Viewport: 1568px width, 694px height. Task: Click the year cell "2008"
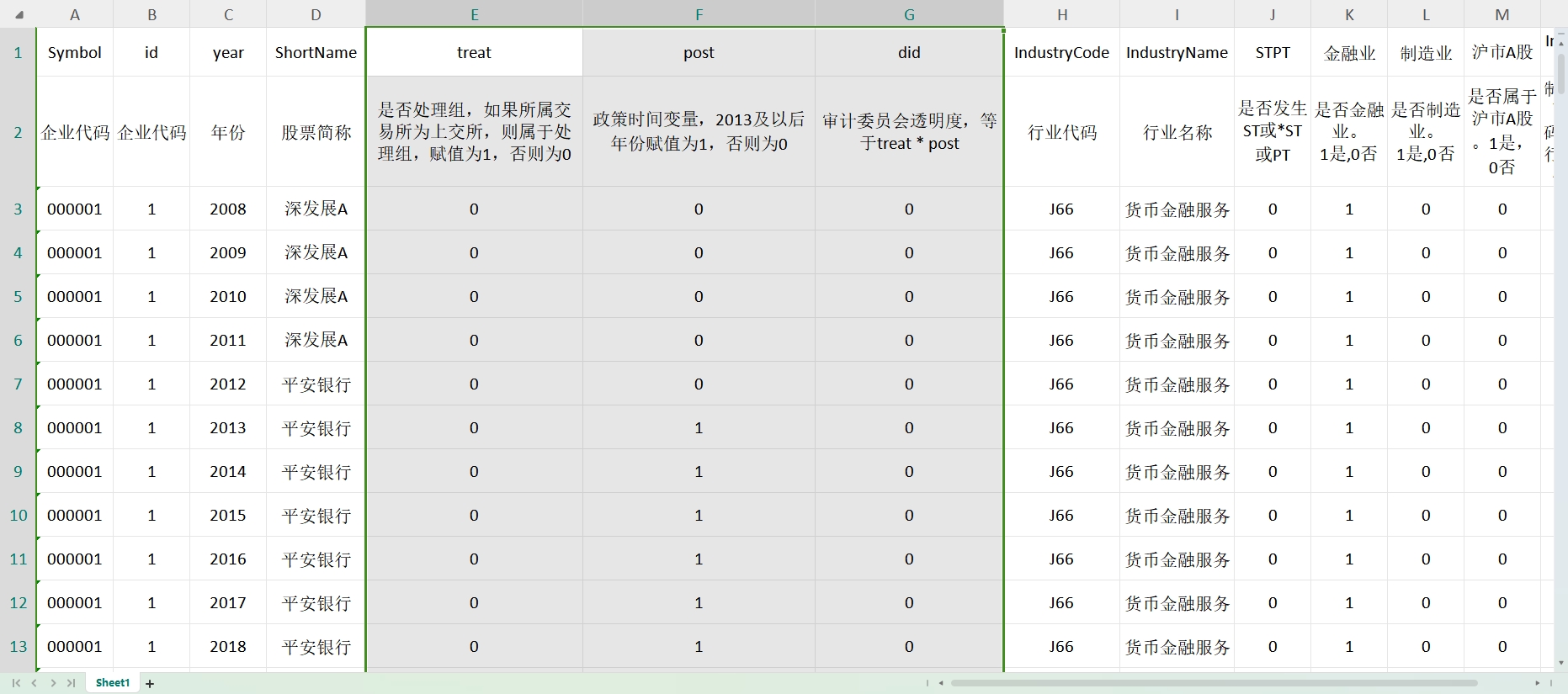228,209
